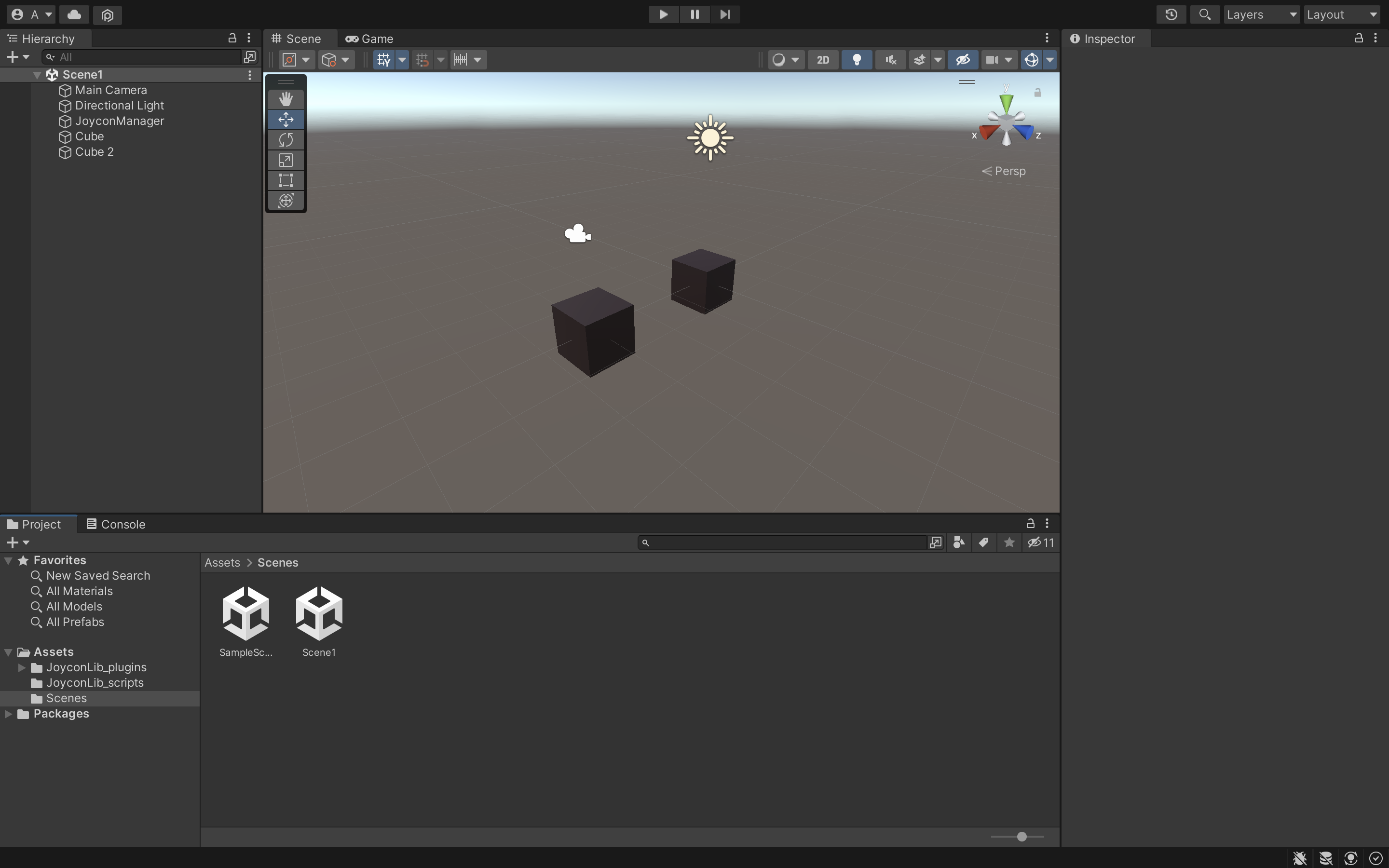Open the Layers dropdown

(1261, 14)
